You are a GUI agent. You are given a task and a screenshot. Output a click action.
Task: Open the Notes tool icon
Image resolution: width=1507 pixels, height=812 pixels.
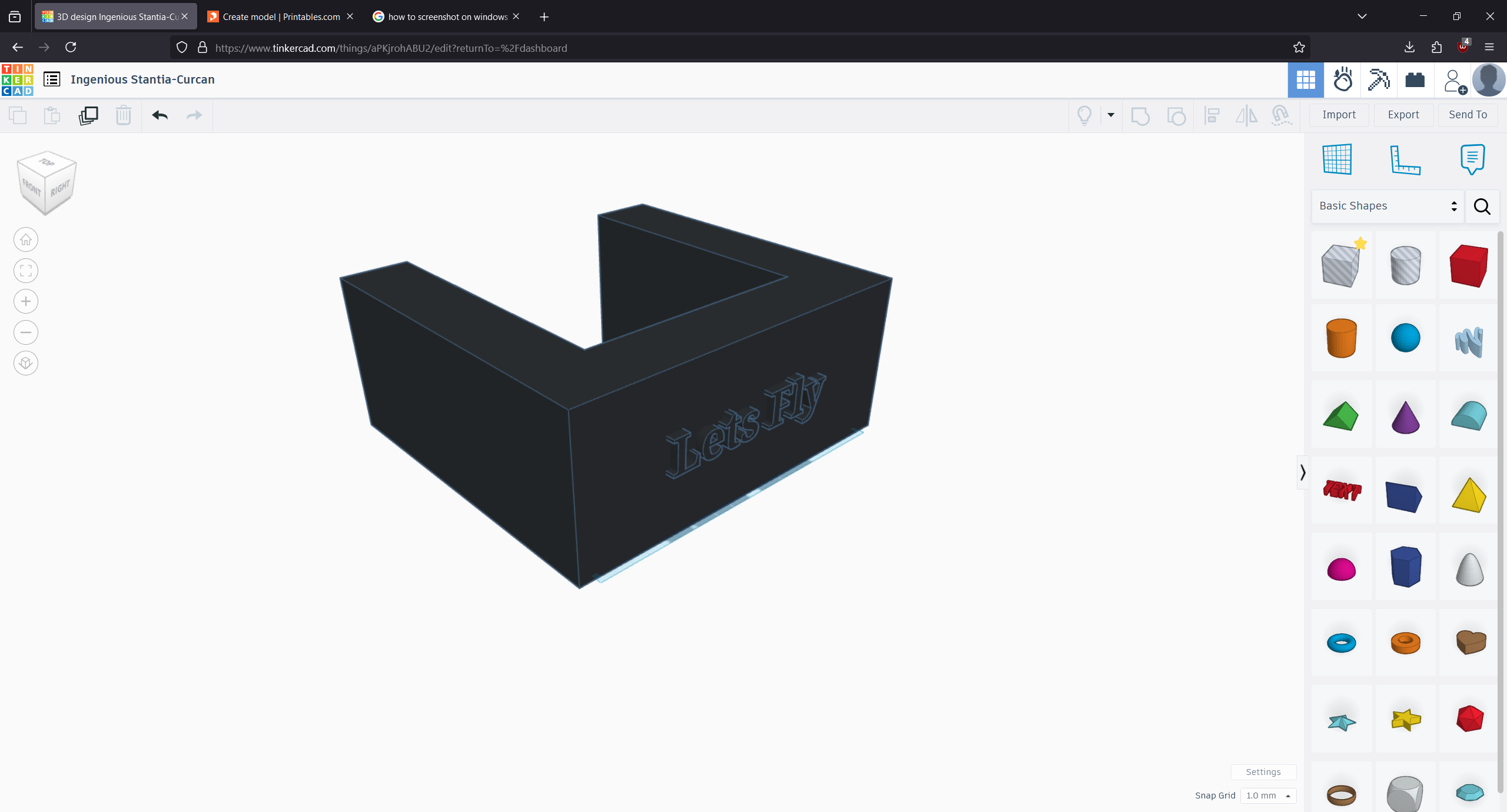point(1472,159)
